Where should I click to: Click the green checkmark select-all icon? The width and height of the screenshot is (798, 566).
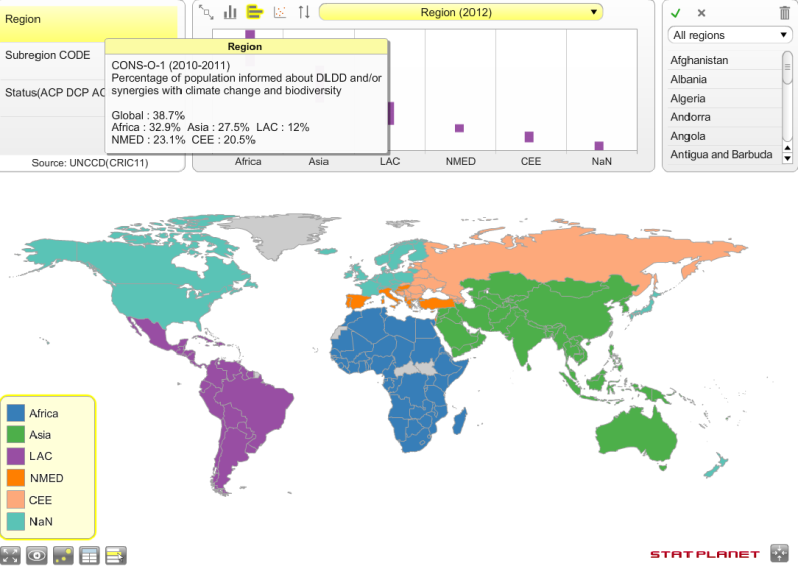pyautogui.click(x=676, y=13)
